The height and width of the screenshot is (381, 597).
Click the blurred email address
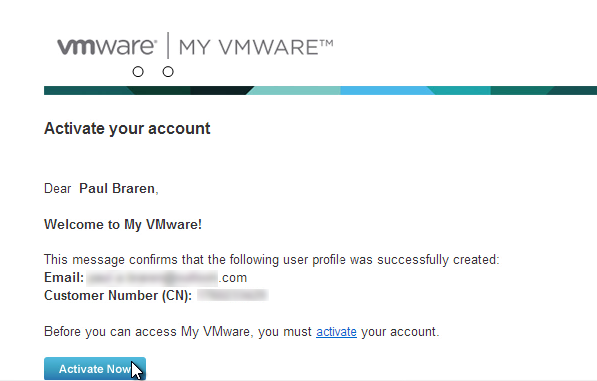(x=152, y=278)
